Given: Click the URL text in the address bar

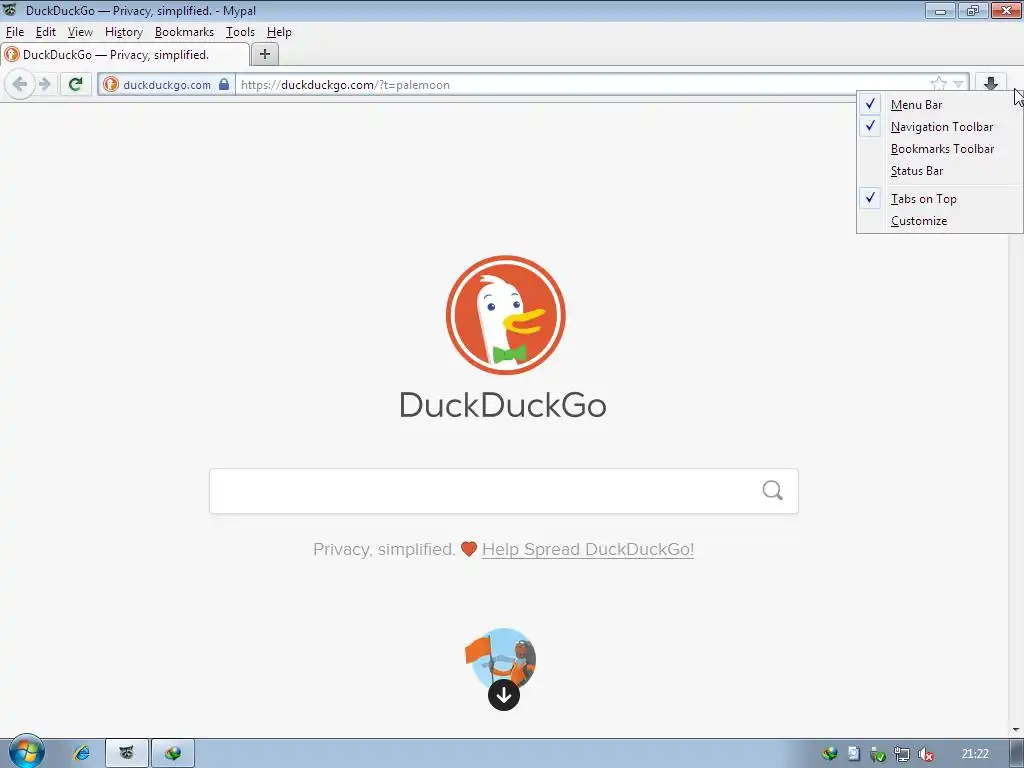Looking at the screenshot, I should pyautogui.click(x=345, y=85).
